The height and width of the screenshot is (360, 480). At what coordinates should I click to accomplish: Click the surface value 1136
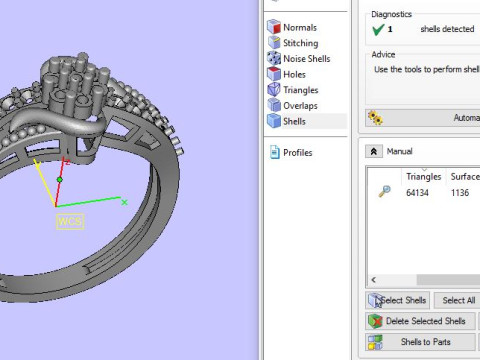point(460,193)
